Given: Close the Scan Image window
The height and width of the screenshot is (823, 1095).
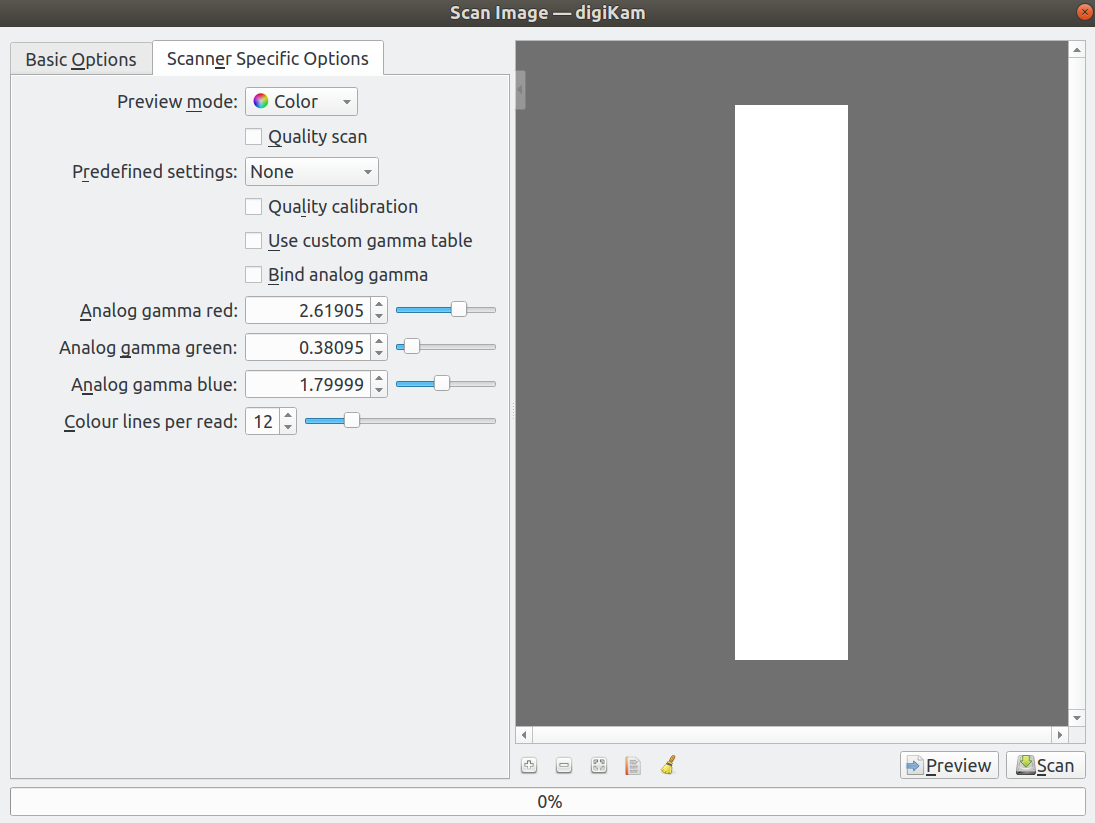Looking at the screenshot, I should [1083, 13].
